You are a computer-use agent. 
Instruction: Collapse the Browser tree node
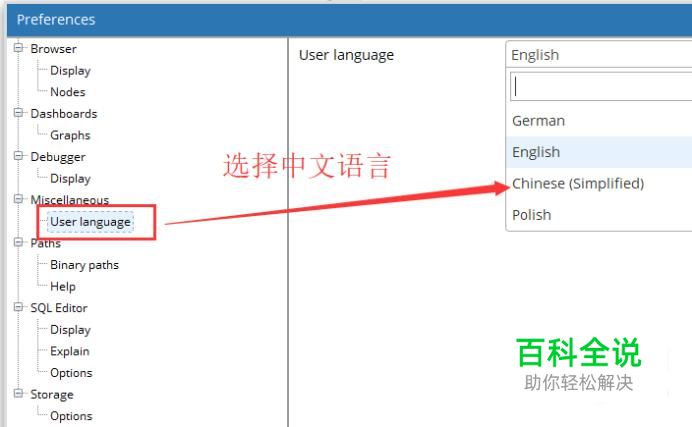pos(19,47)
